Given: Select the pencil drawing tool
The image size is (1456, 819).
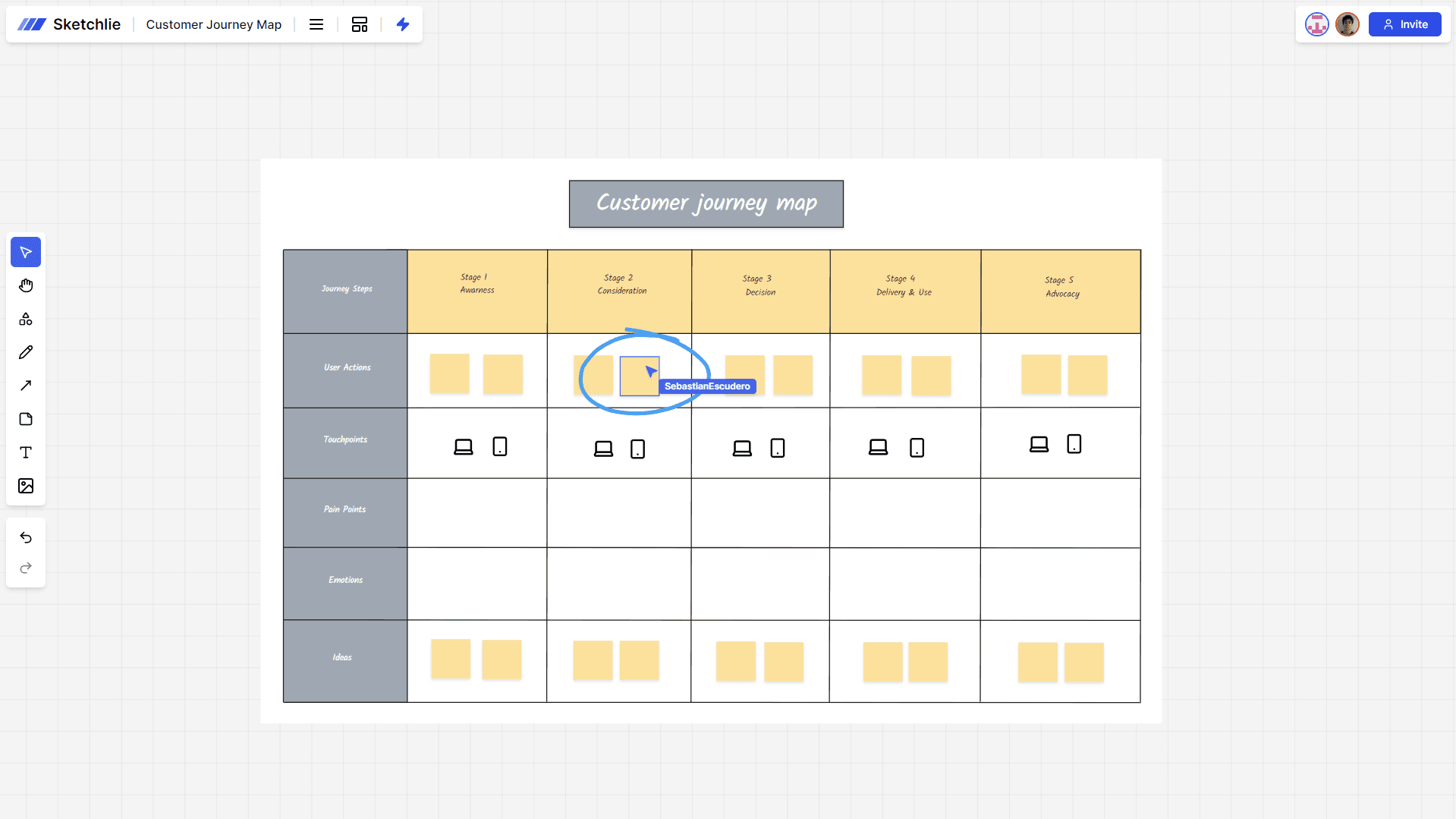Looking at the screenshot, I should pyautogui.click(x=26, y=352).
